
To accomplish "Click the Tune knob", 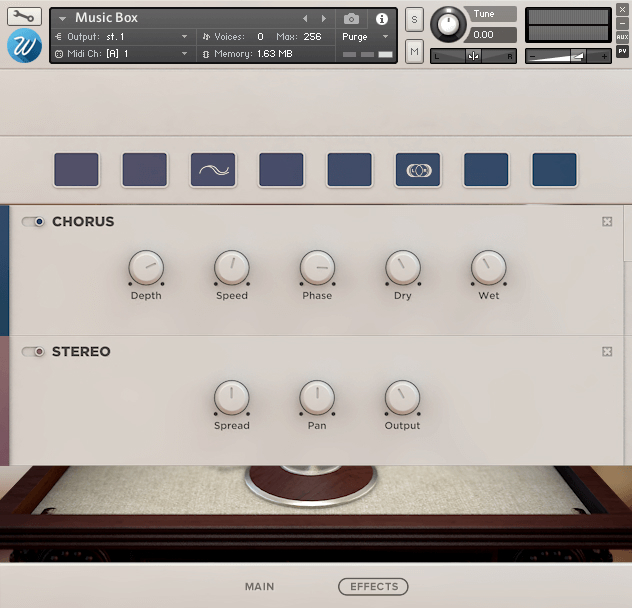I will pyautogui.click(x=448, y=25).
